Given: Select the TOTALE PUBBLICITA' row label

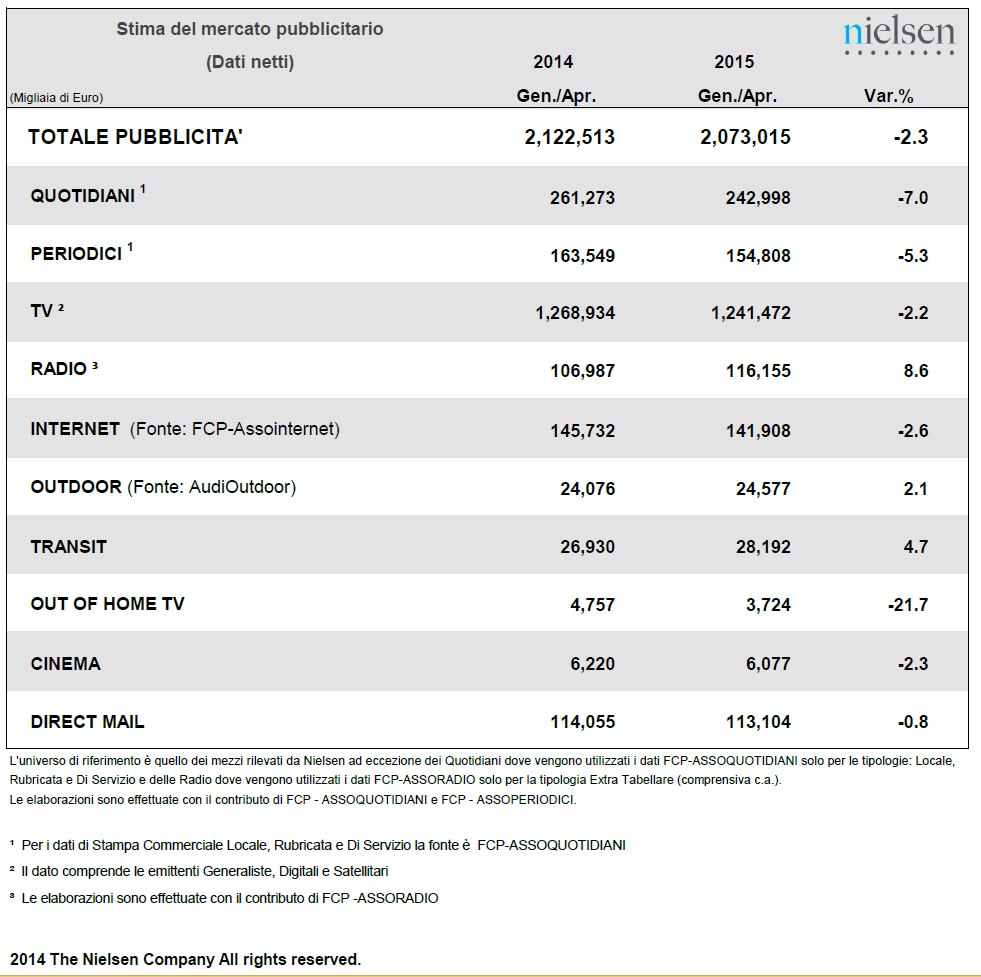Looking at the screenshot, I should tap(135, 137).
